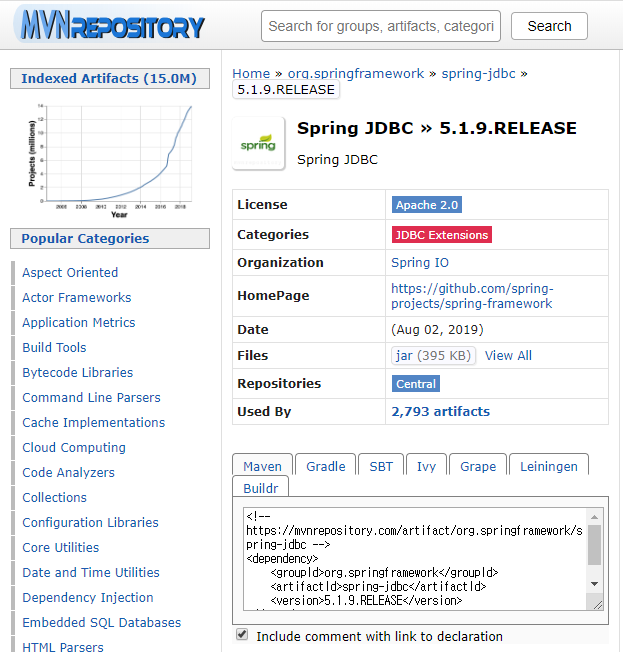The image size is (623, 652).
Task: Open the Application Metrics category
Action: (x=79, y=322)
